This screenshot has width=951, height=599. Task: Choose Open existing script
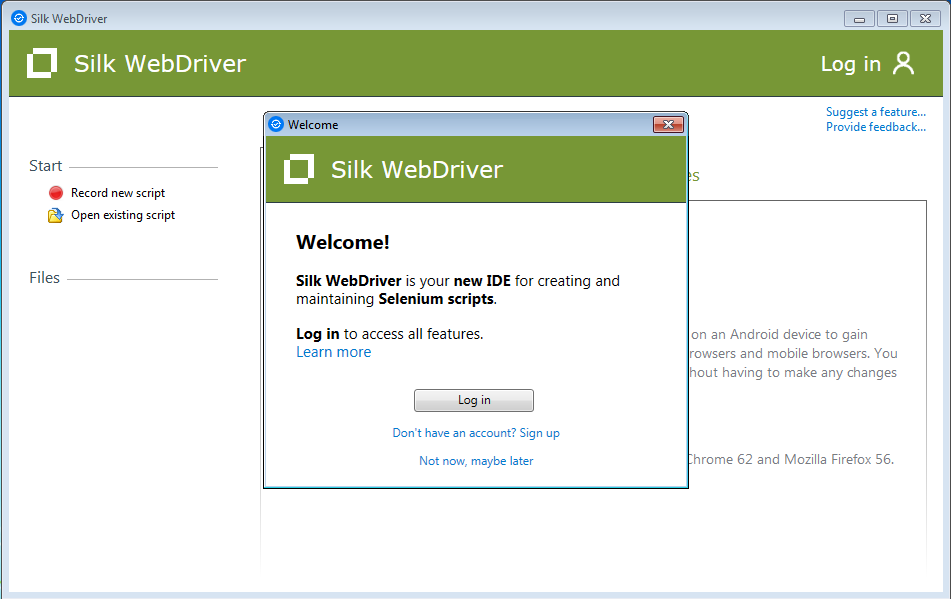click(123, 215)
